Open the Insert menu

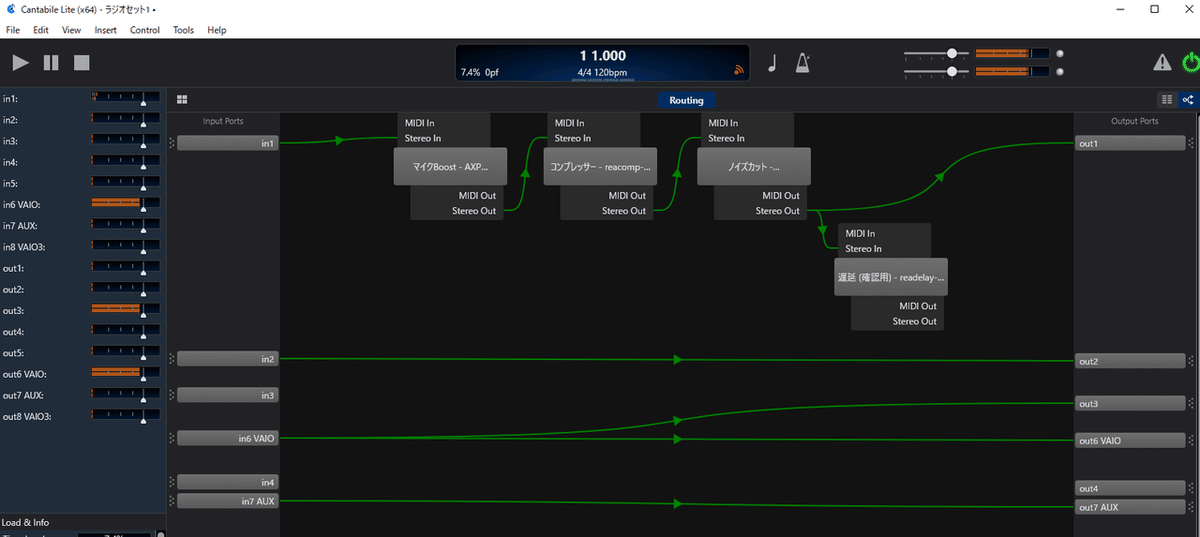pyautogui.click(x=105, y=30)
